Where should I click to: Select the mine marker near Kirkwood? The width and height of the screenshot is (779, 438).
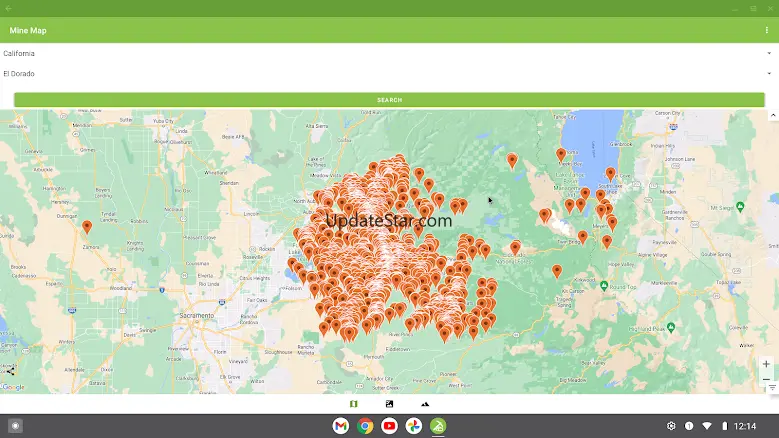point(557,271)
